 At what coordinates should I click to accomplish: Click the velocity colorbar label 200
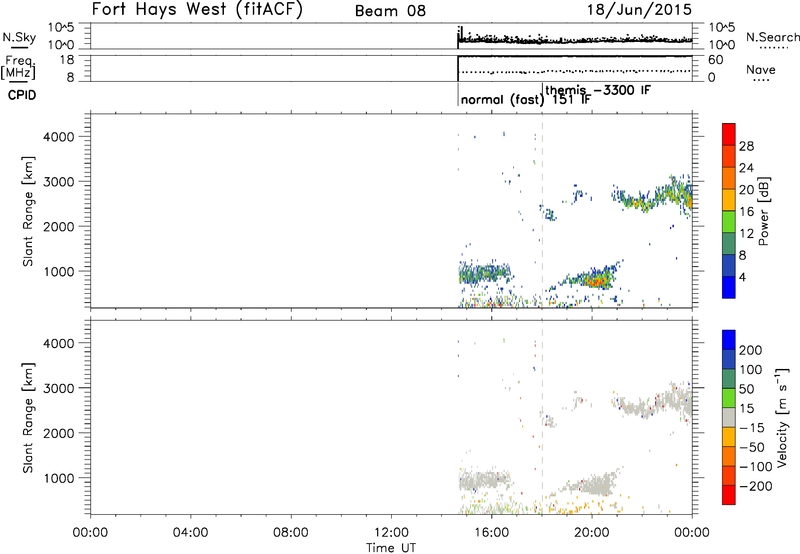[x=751, y=350]
